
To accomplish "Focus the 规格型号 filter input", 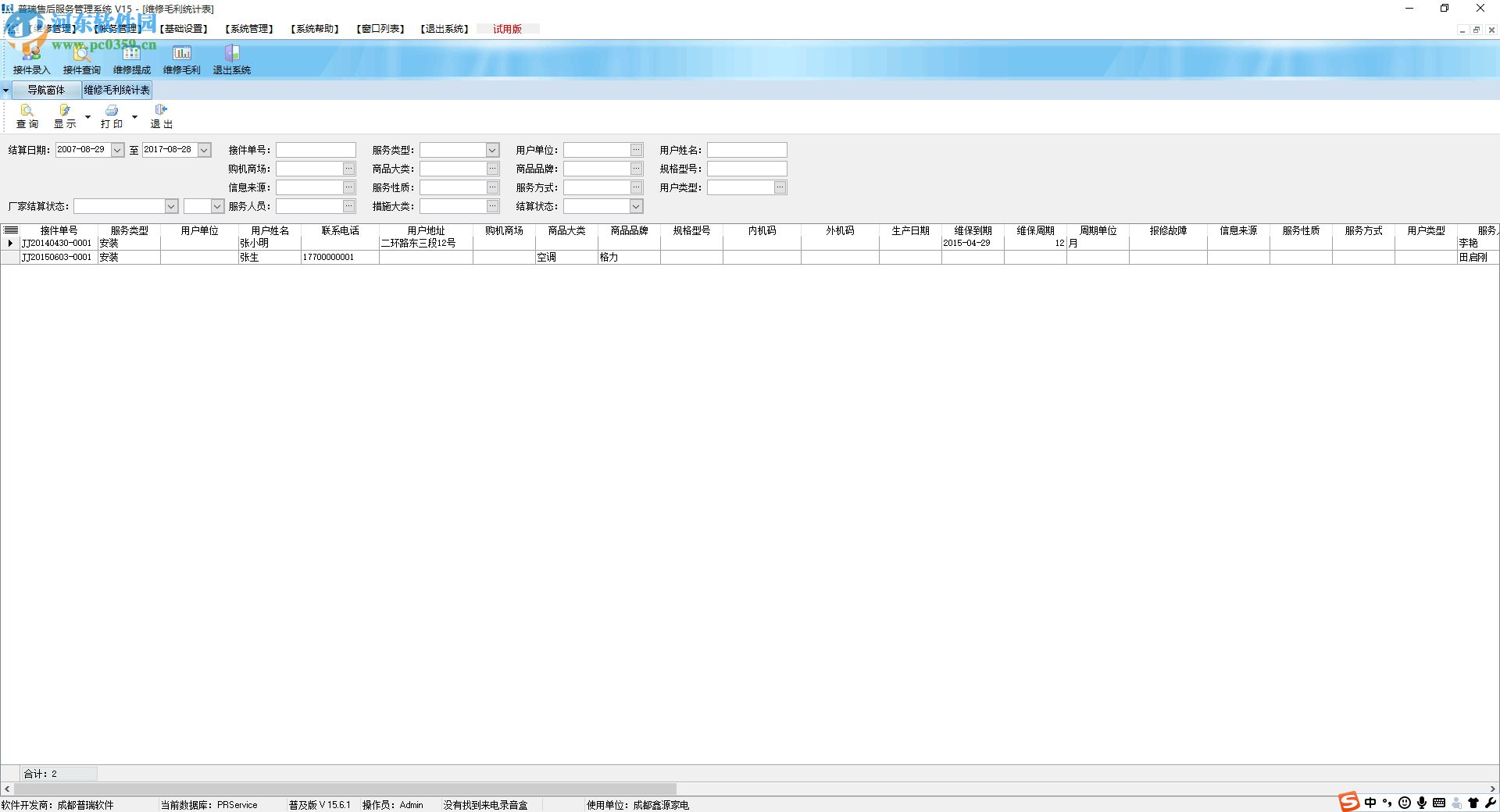I will (x=747, y=169).
